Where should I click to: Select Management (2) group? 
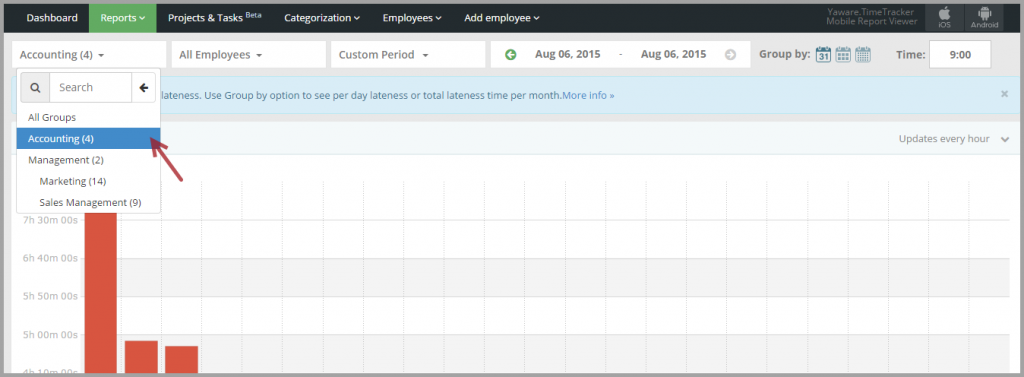(x=88, y=159)
